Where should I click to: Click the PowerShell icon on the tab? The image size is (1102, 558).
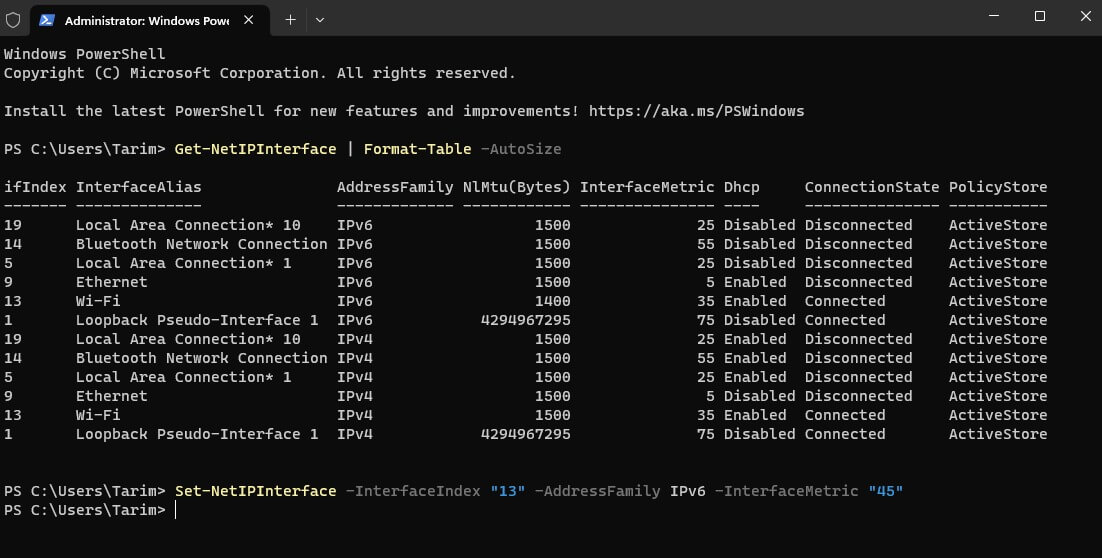[x=47, y=20]
